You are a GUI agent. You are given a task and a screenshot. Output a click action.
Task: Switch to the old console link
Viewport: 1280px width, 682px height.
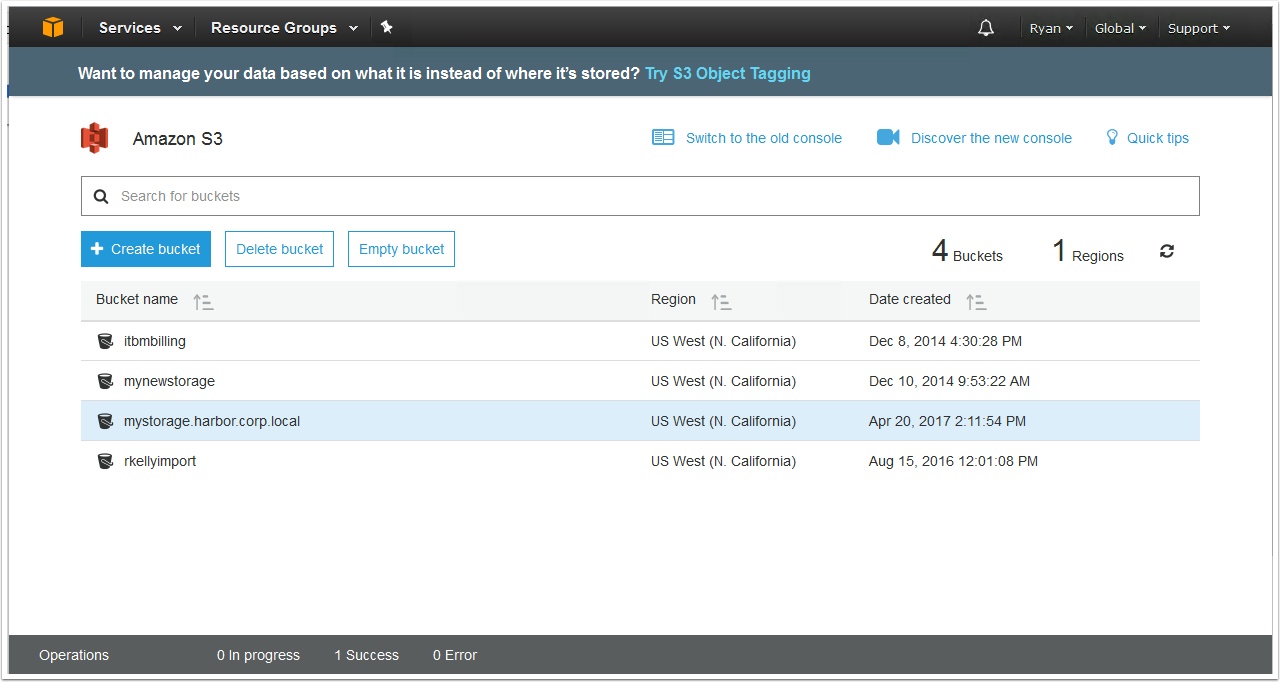tap(764, 138)
